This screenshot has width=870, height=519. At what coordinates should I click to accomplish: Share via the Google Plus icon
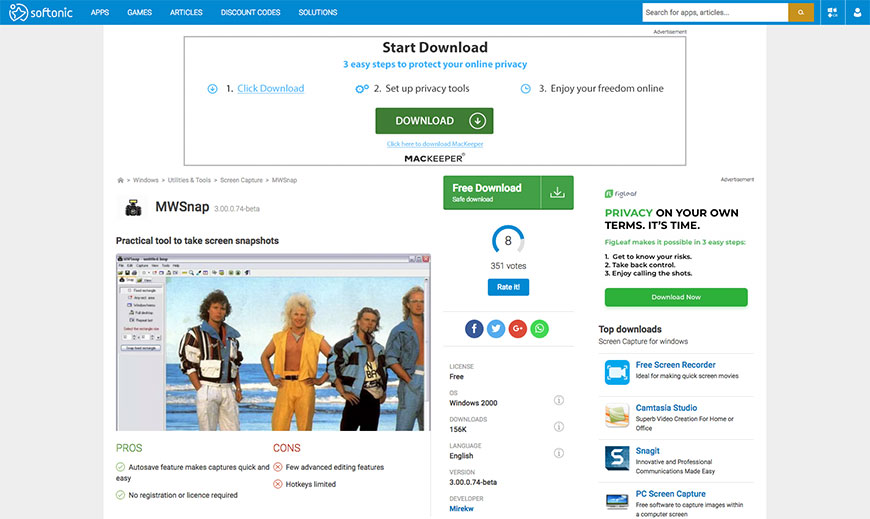coord(518,329)
